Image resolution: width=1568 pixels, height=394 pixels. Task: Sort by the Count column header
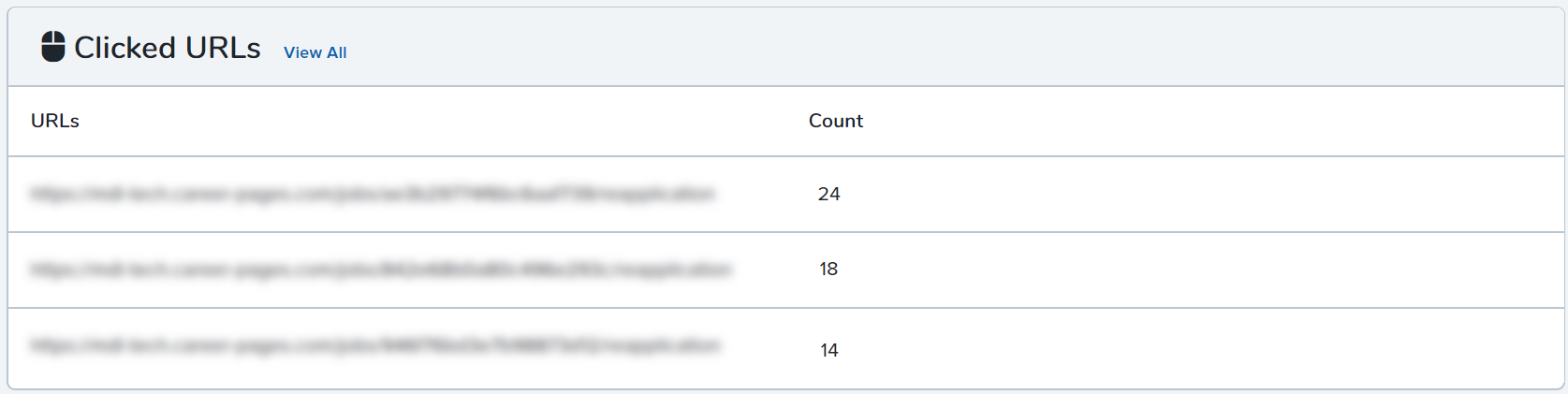pos(836,121)
